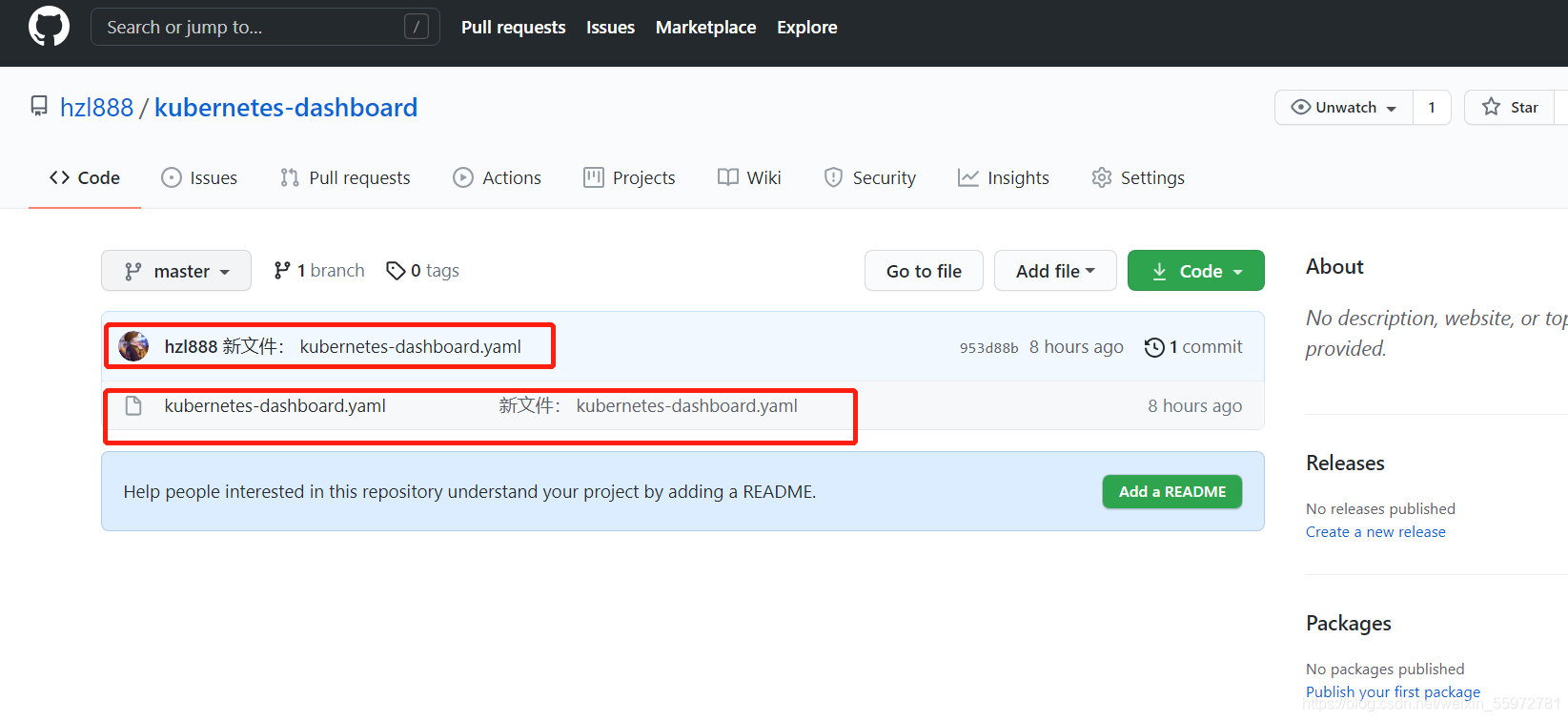Open the Security tab
This screenshot has width=1568, height=721.
coord(869,177)
